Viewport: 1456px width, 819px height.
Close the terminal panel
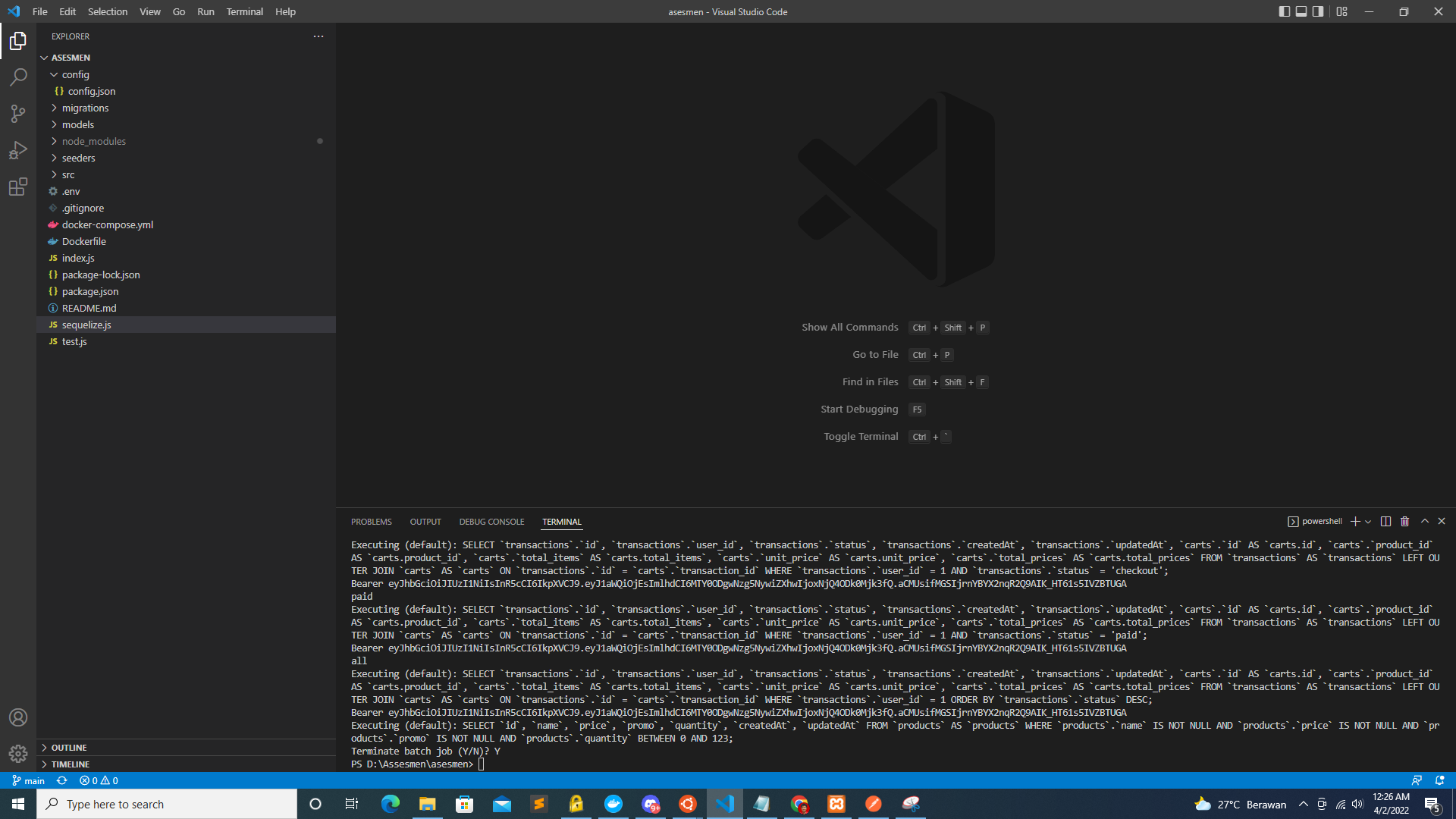click(x=1442, y=522)
